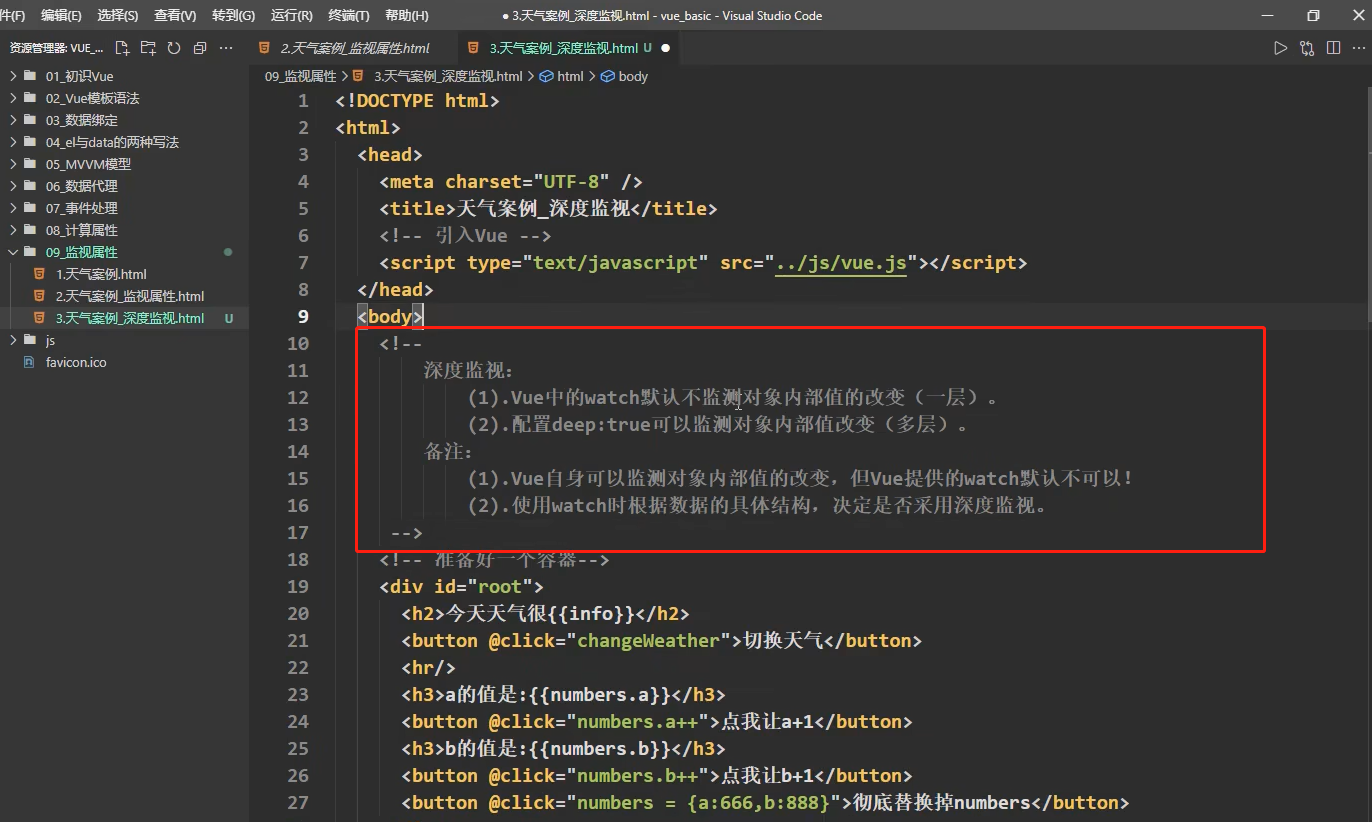Open favicon.ico in the file tree

[75, 362]
